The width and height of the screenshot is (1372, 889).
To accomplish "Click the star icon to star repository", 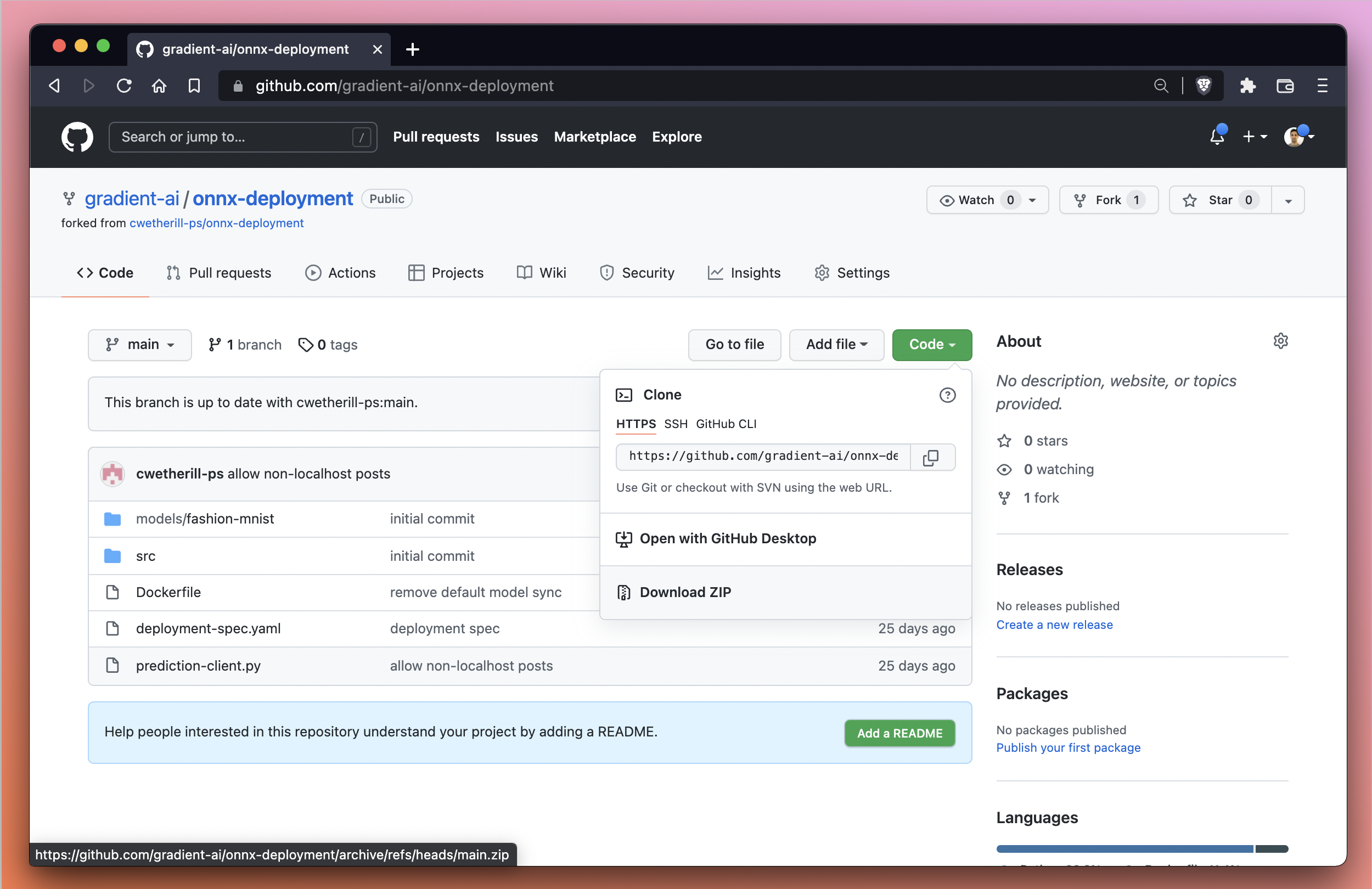I will (1191, 200).
